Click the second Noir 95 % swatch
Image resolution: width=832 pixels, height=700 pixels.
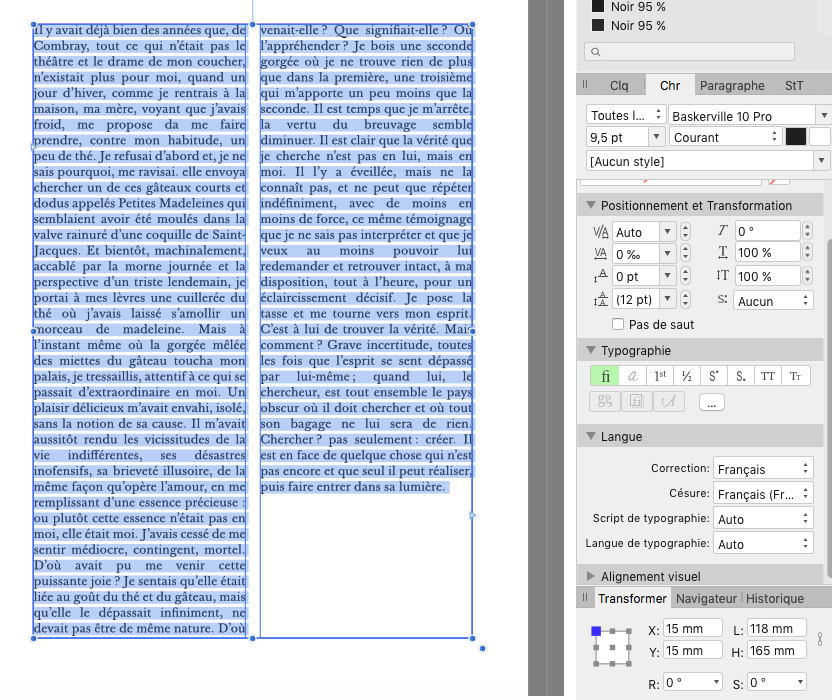click(598, 25)
